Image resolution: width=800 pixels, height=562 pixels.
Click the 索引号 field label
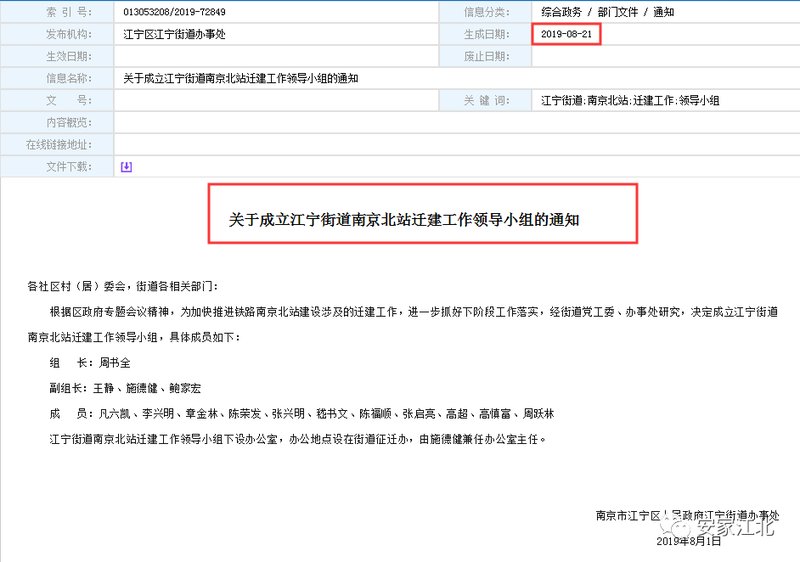coord(69,12)
